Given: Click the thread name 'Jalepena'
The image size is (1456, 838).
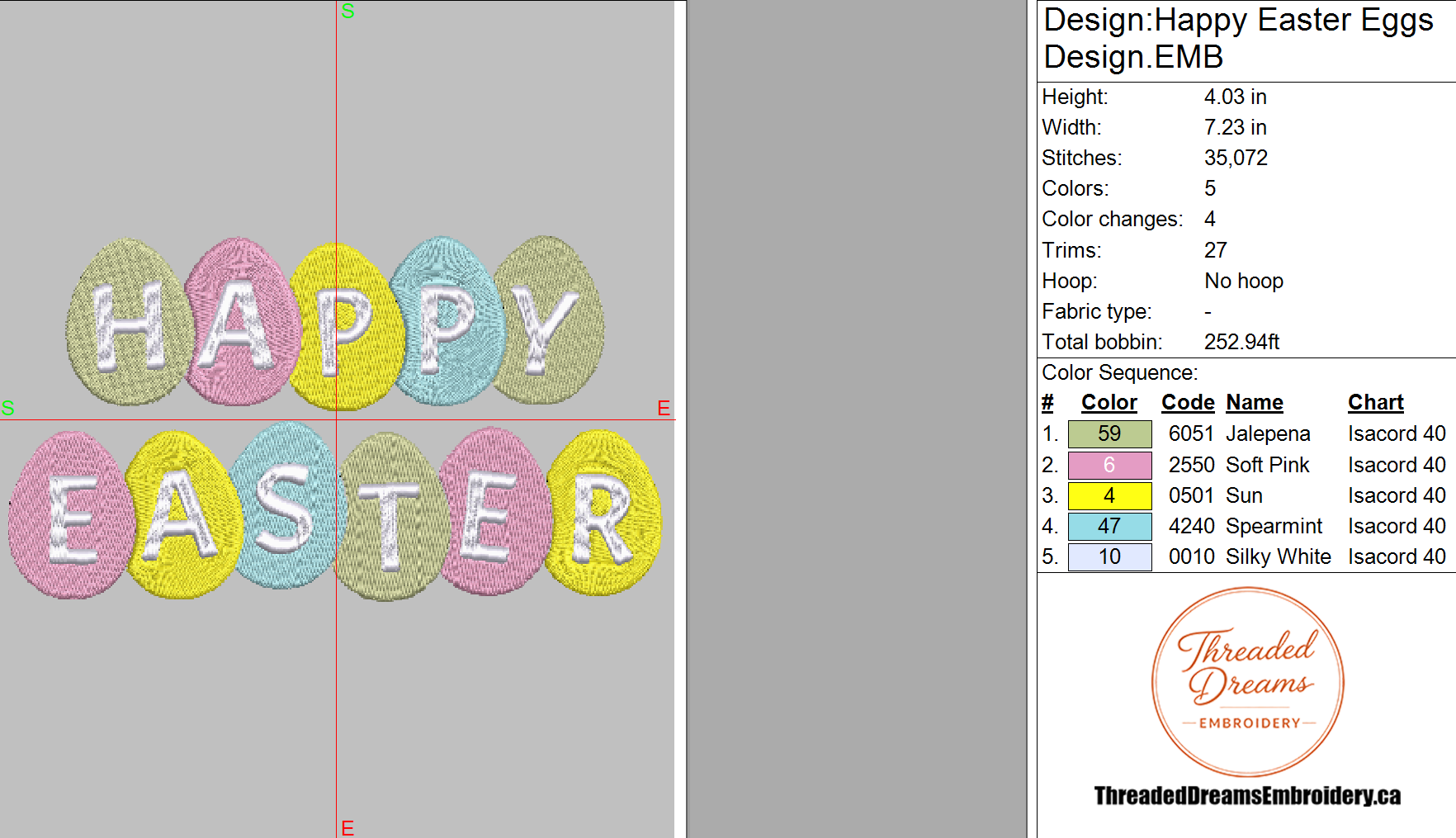Looking at the screenshot, I should 1268,434.
